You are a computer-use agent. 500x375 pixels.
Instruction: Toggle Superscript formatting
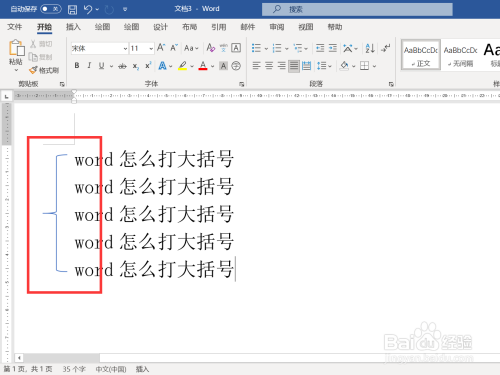click(x=148, y=66)
